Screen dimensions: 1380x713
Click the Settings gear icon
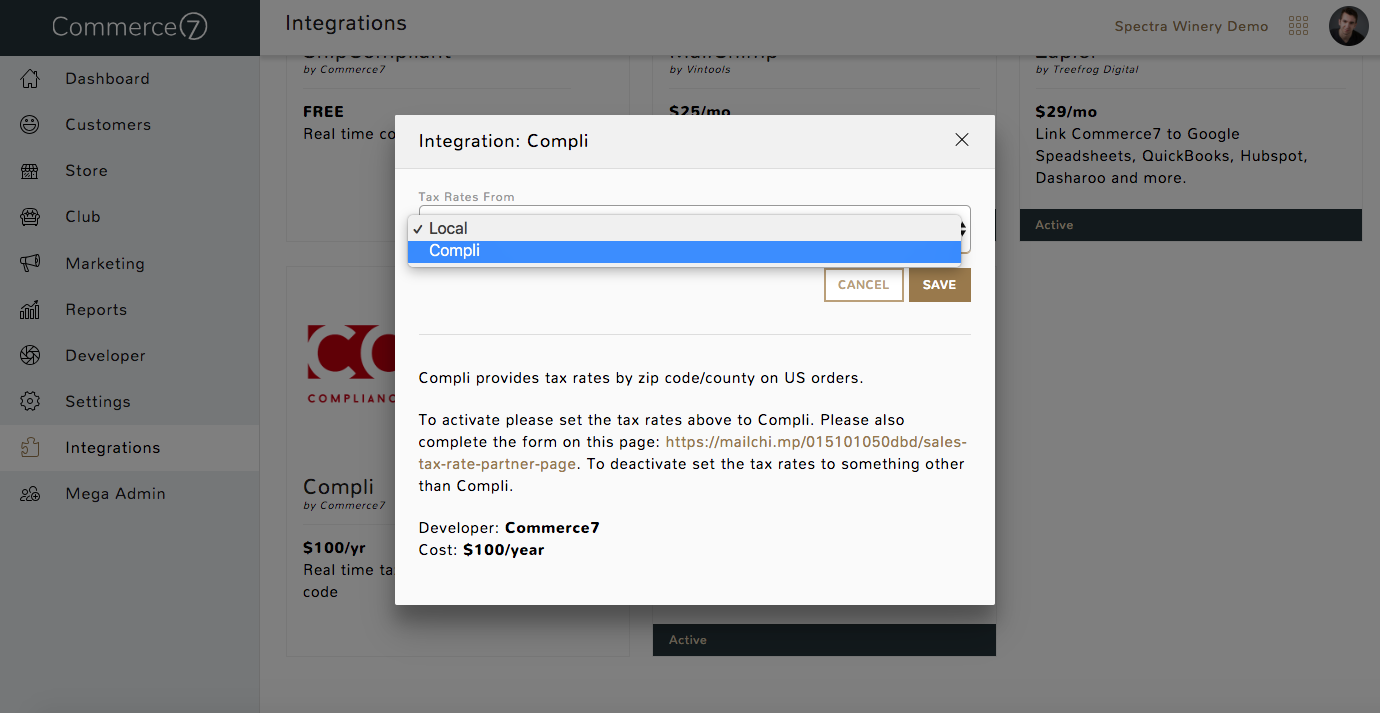point(30,402)
